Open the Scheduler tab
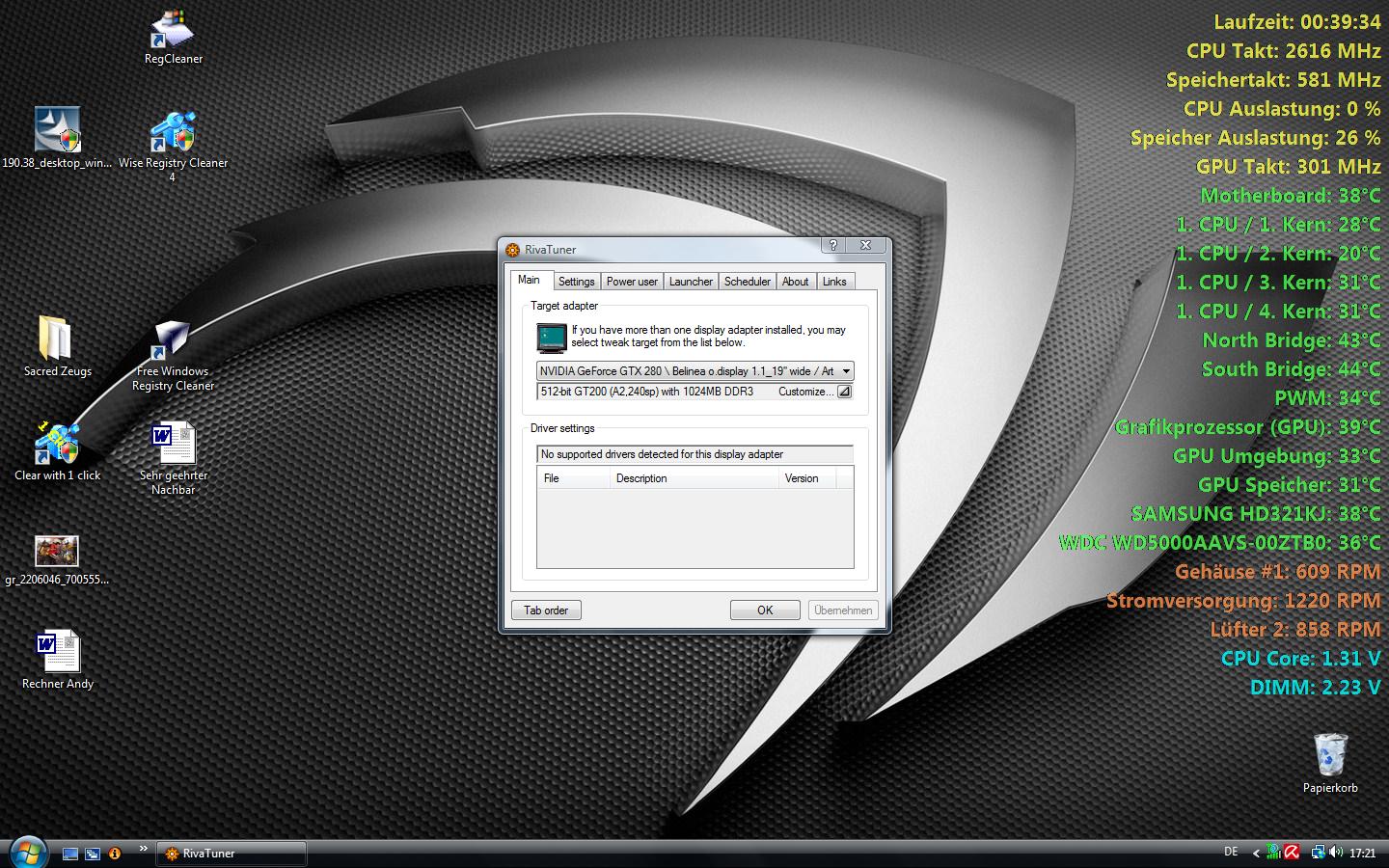The height and width of the screenshot is (868, 1389). pos(748,282)
